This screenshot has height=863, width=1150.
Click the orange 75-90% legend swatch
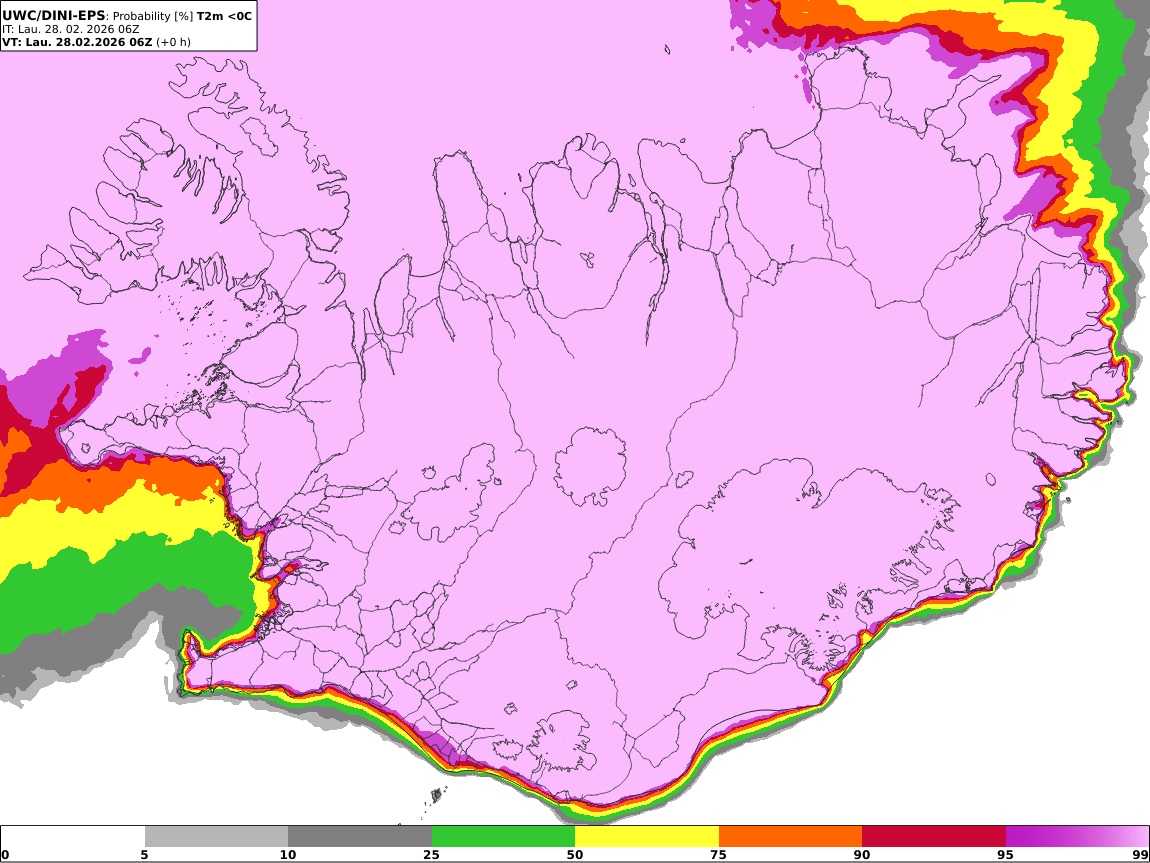pyautogui.click(x=790, y=837)
